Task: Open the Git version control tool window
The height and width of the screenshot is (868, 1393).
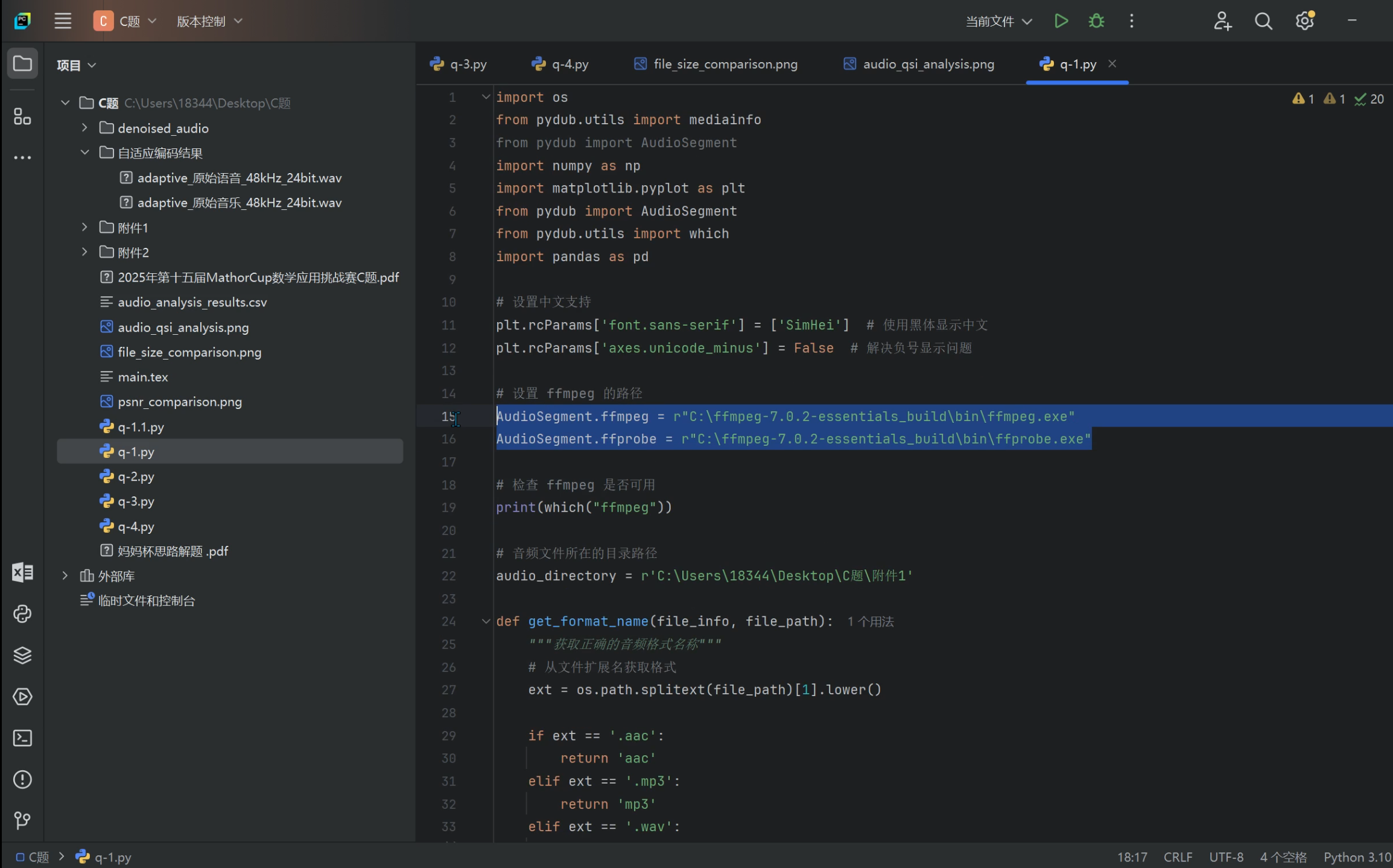Action: tap(22, 820)
